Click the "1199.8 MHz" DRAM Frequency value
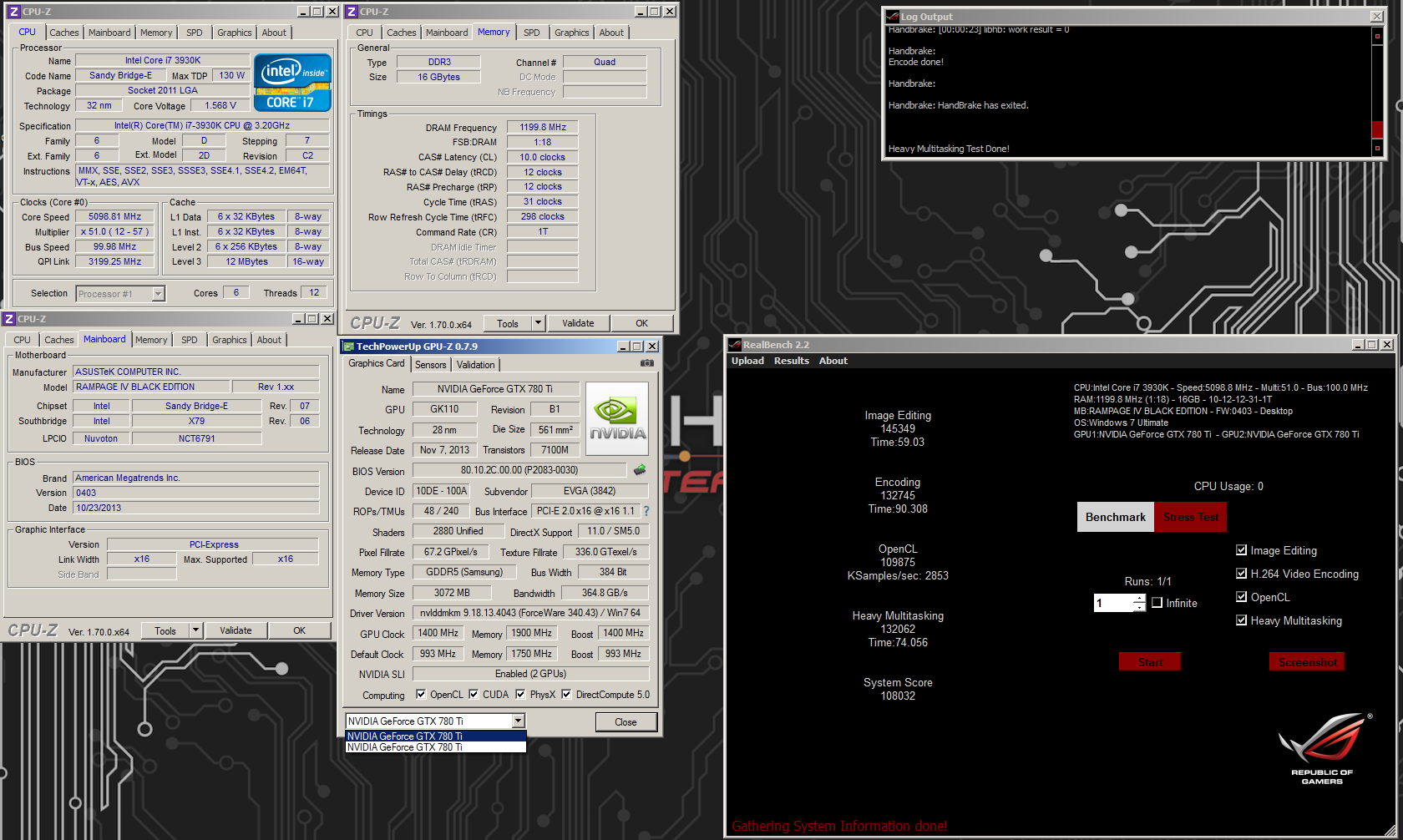Viewport: 1403px width, 840px height. coord(543,127)
